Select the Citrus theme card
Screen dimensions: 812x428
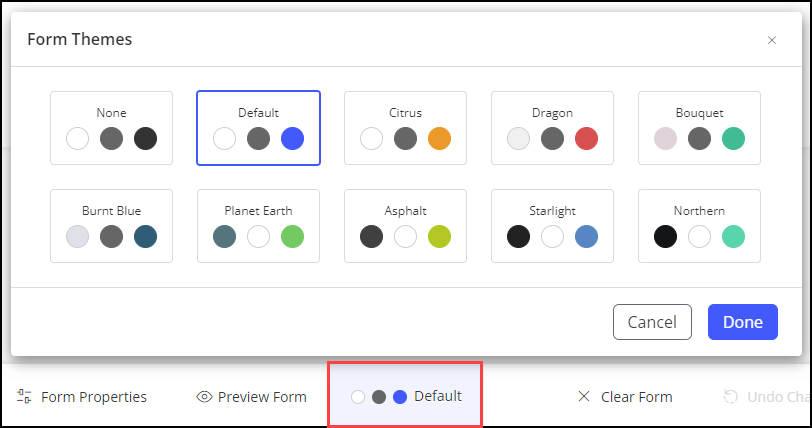[x=405, y=128]
